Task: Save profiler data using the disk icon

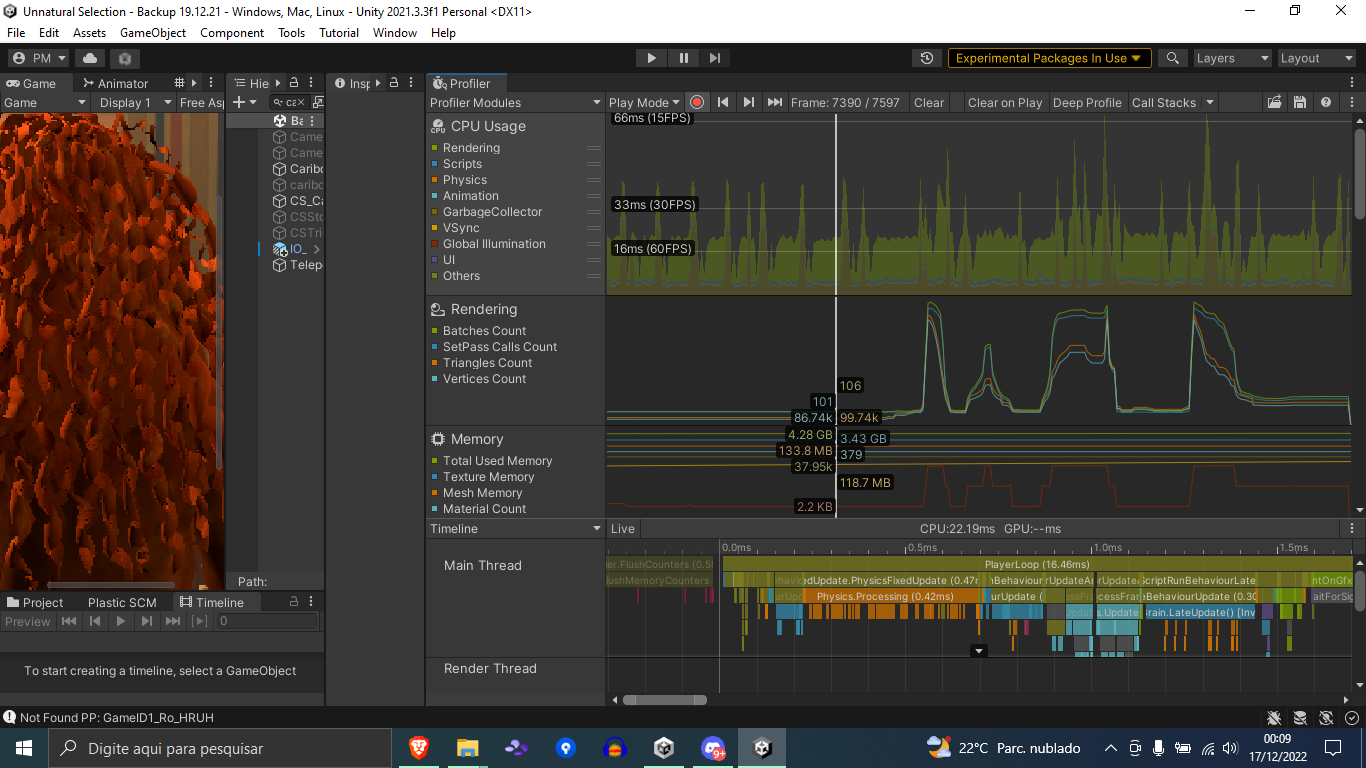Action: click(1299, 102)
